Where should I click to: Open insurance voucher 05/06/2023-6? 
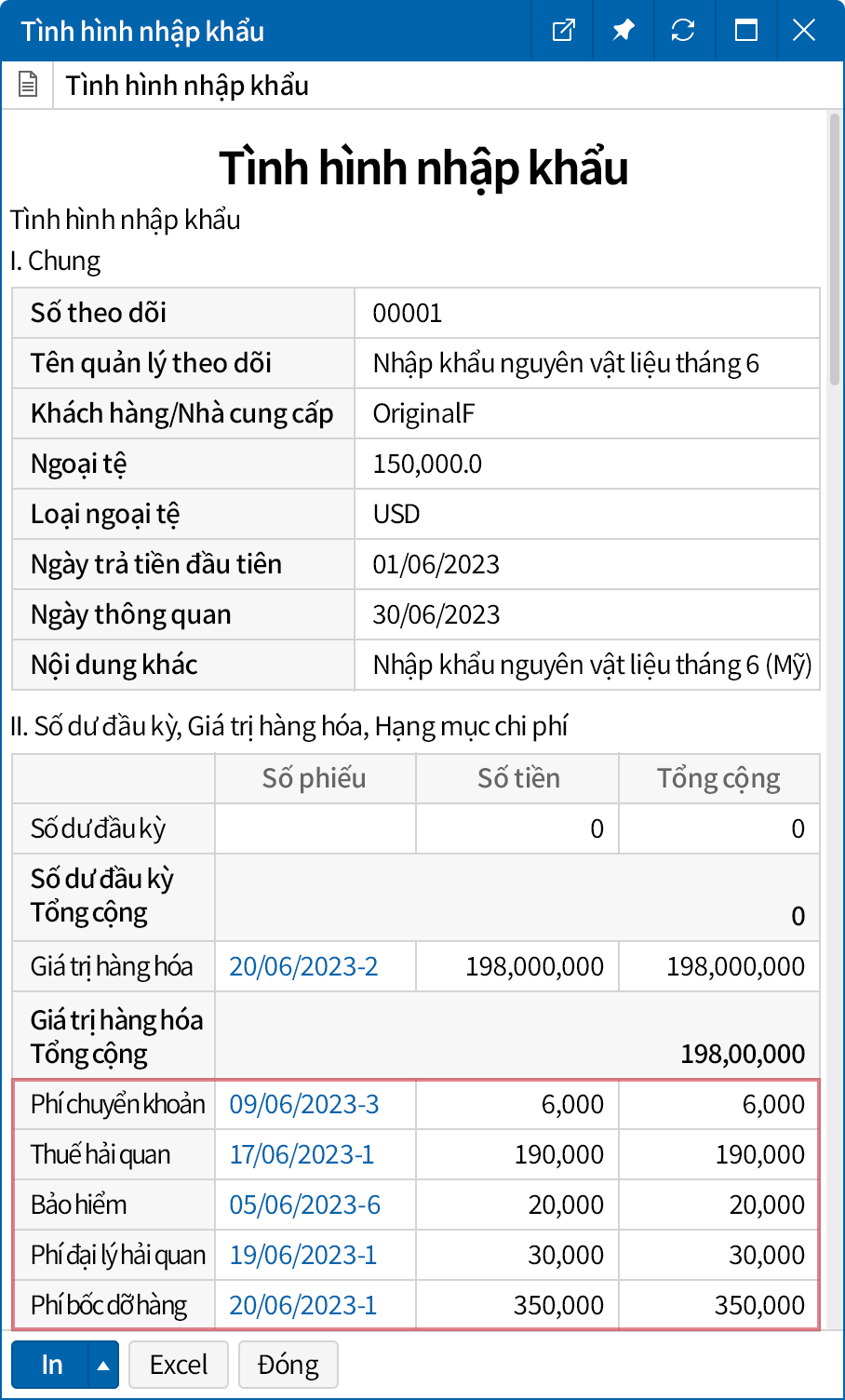(x=305, y=1205)
